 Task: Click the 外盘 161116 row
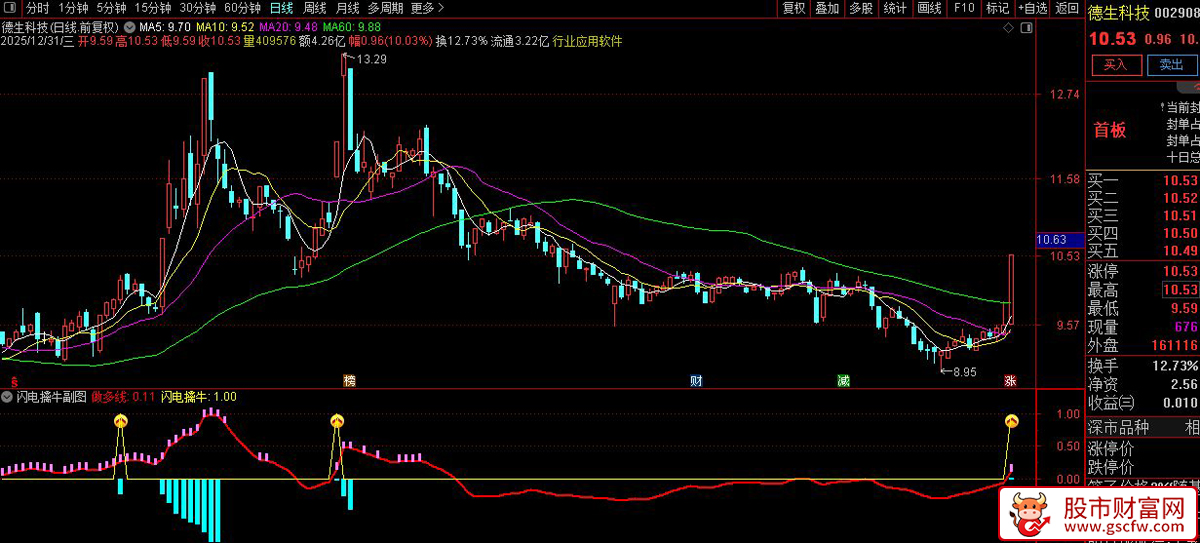click(1143, 345)
